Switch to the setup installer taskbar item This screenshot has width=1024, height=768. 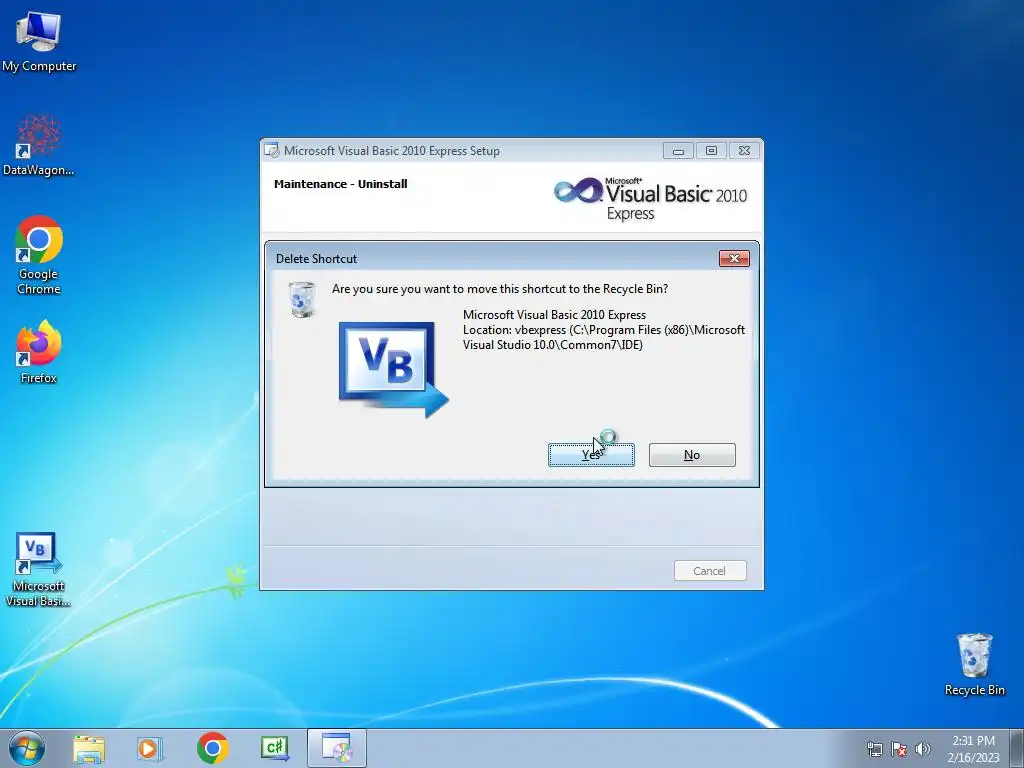tap(337, 748)
